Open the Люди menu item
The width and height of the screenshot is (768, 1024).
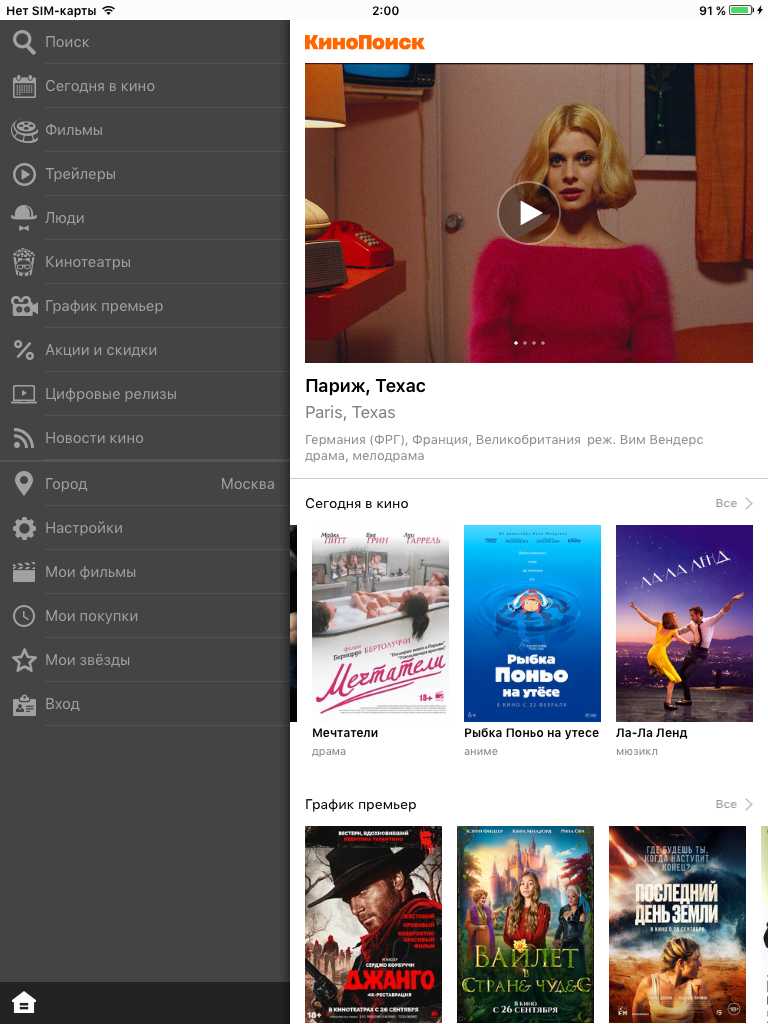click(x=144, y=218)
